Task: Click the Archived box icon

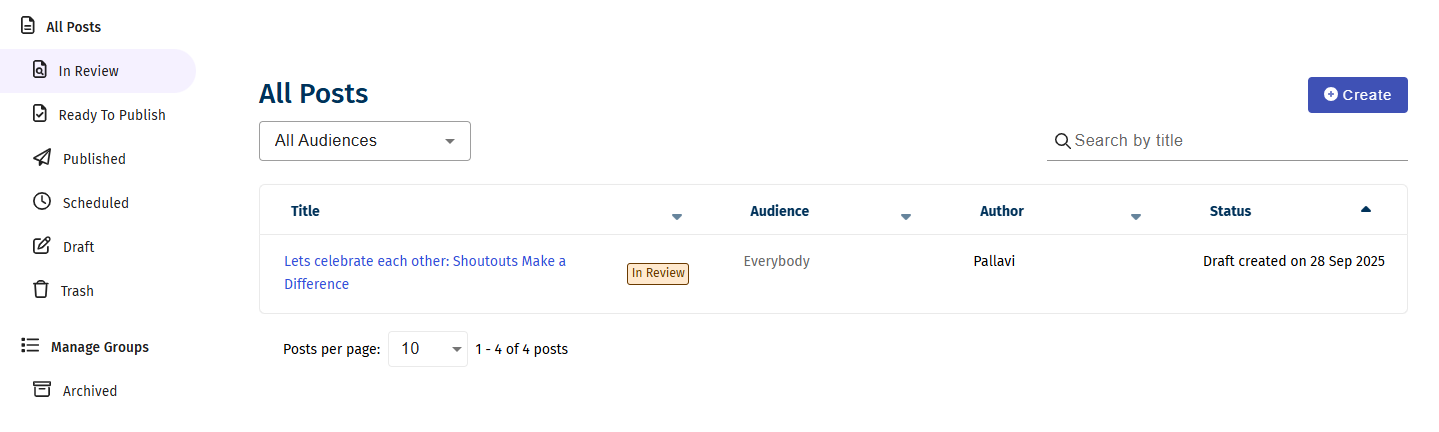Action: coord(42,389)
